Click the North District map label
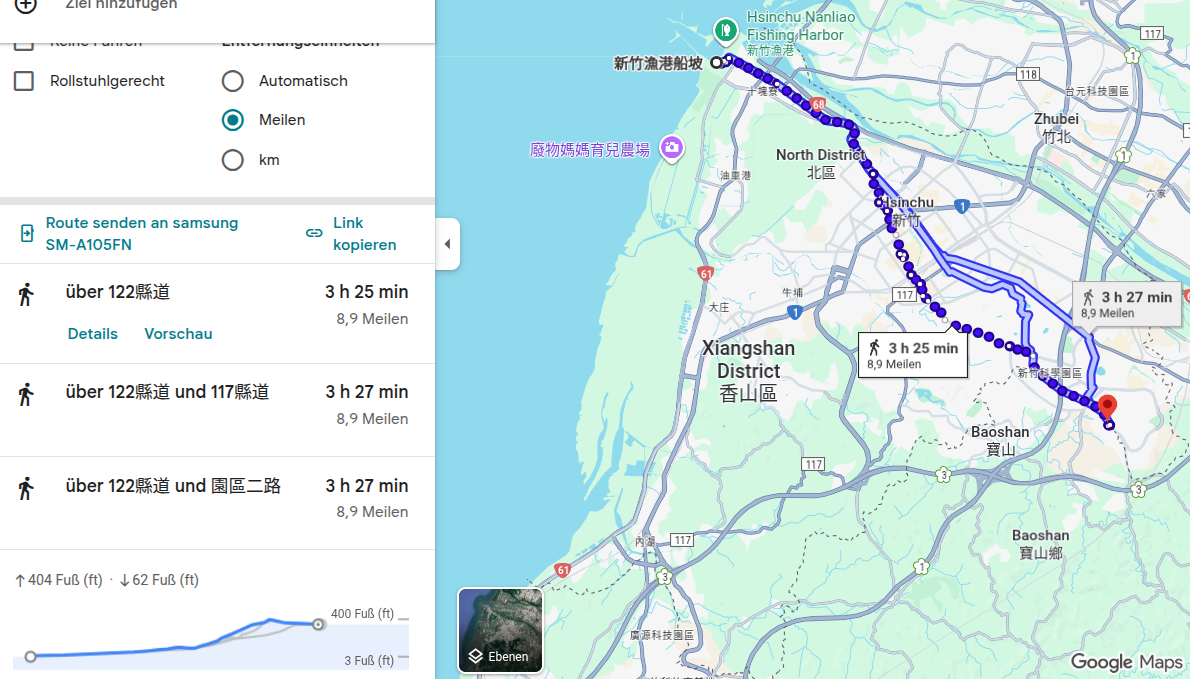 pyautogui.click(x=820, y=164)
